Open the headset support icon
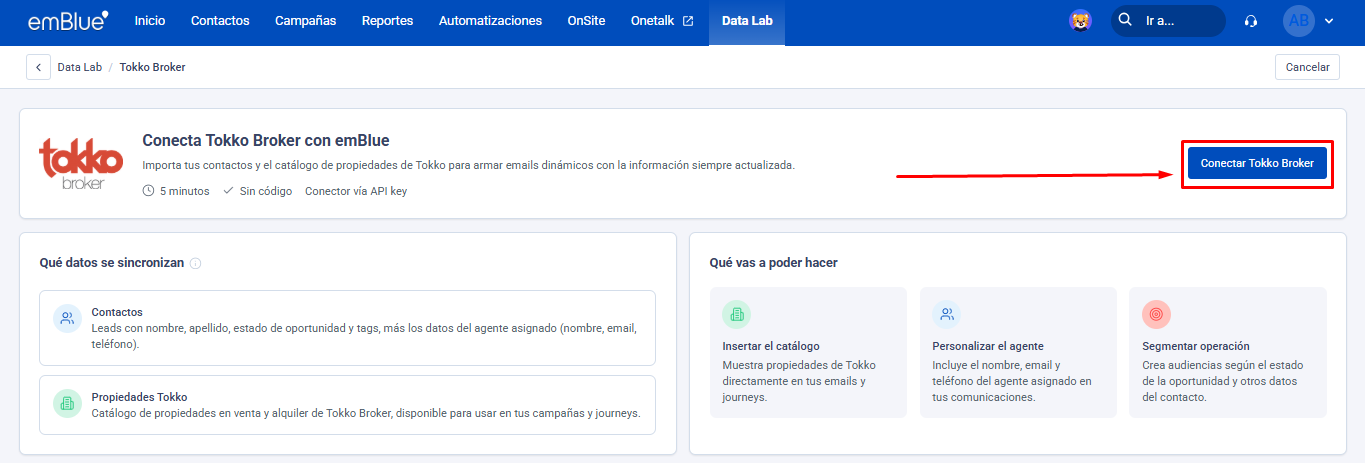The height and width of the screenshot is (463, 1365). (x=1251, y=21)
